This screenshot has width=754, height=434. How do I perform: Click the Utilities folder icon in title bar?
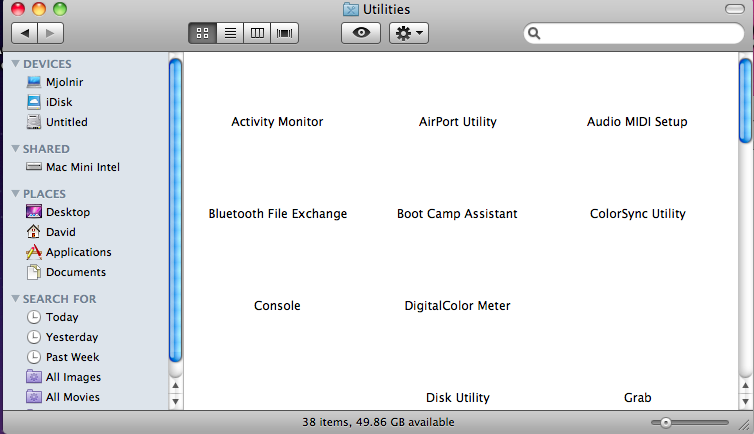[x=351, y=9]
